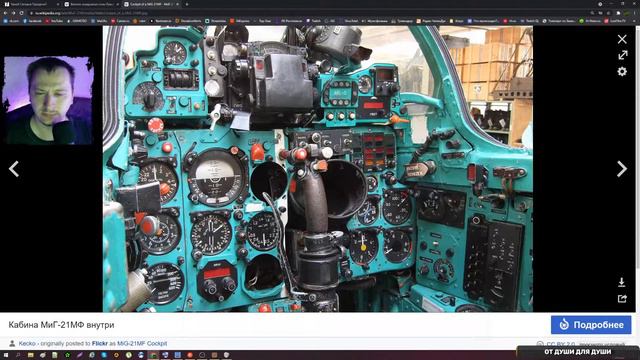Open the Flickr source link
640x360 pixels.
point(100,344)
